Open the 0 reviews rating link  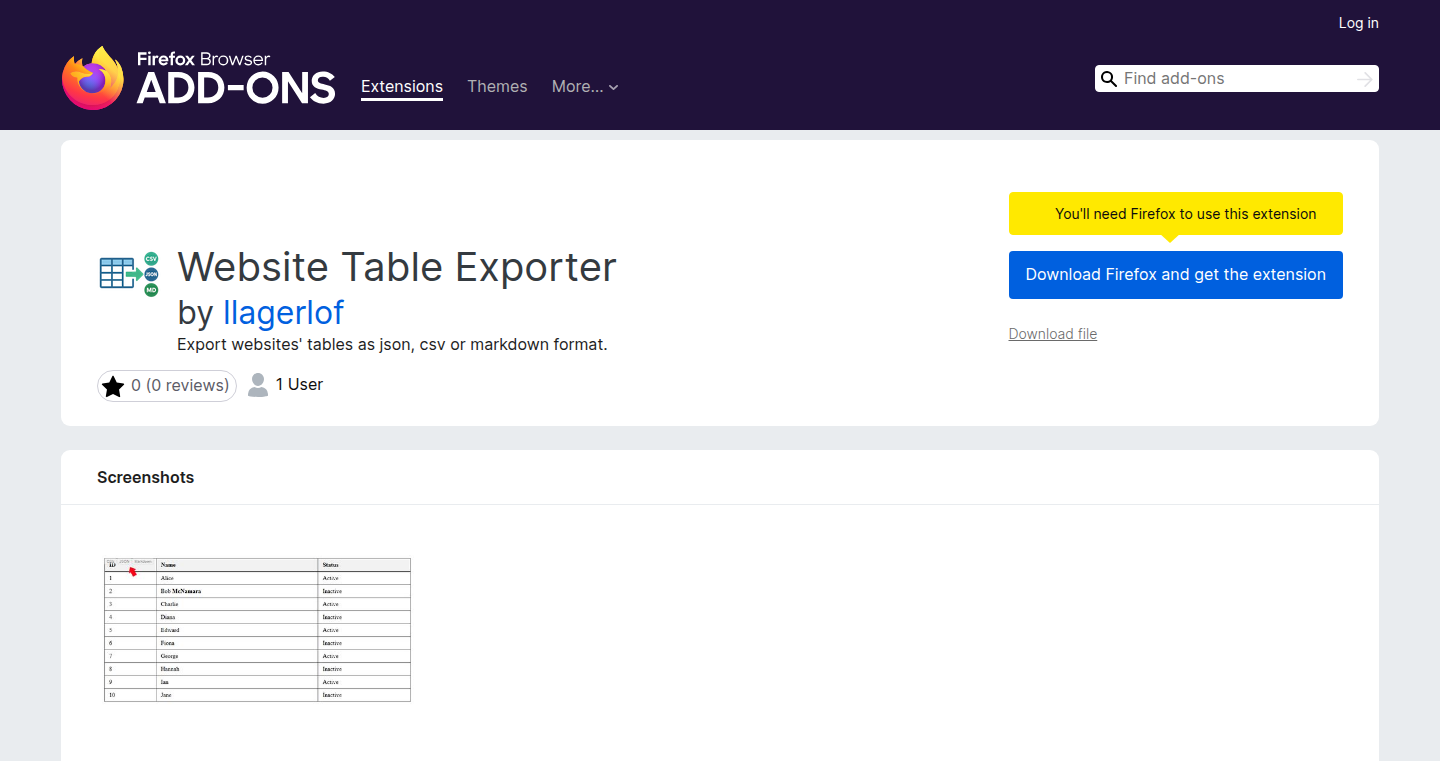pyautogui.click(x=167, y=386)
